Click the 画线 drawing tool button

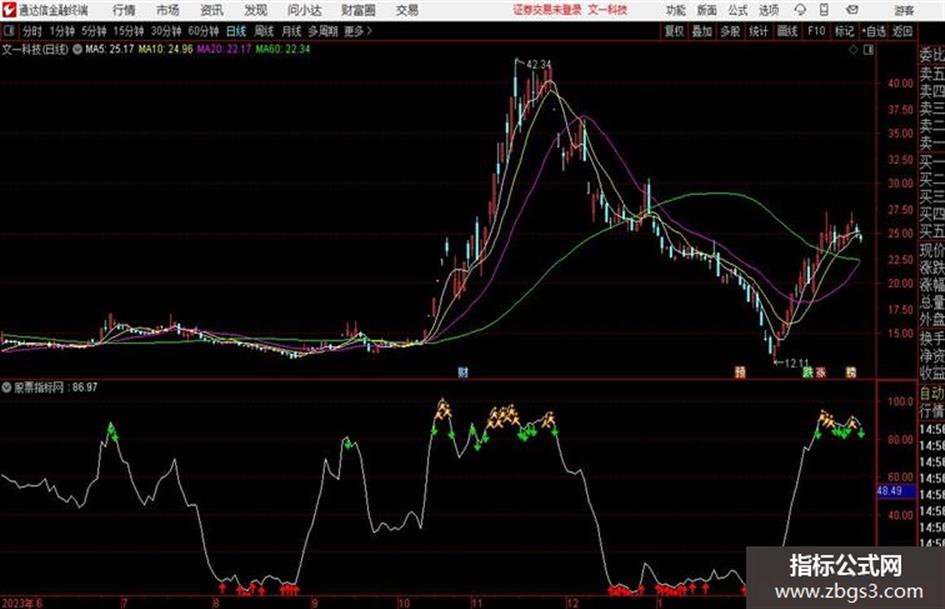[787, 31]
